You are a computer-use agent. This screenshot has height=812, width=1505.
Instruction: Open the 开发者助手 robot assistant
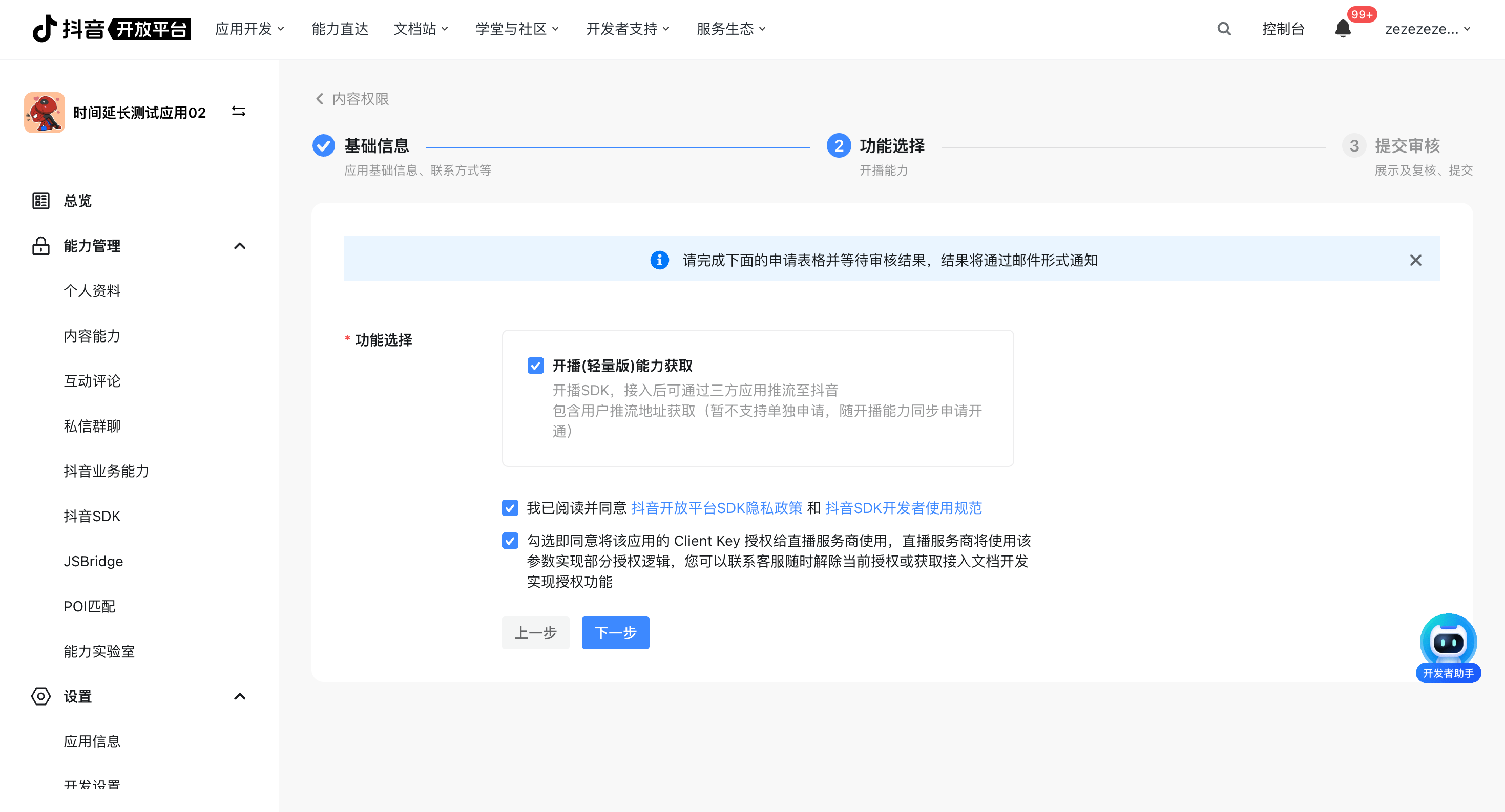coord(1448,647)
